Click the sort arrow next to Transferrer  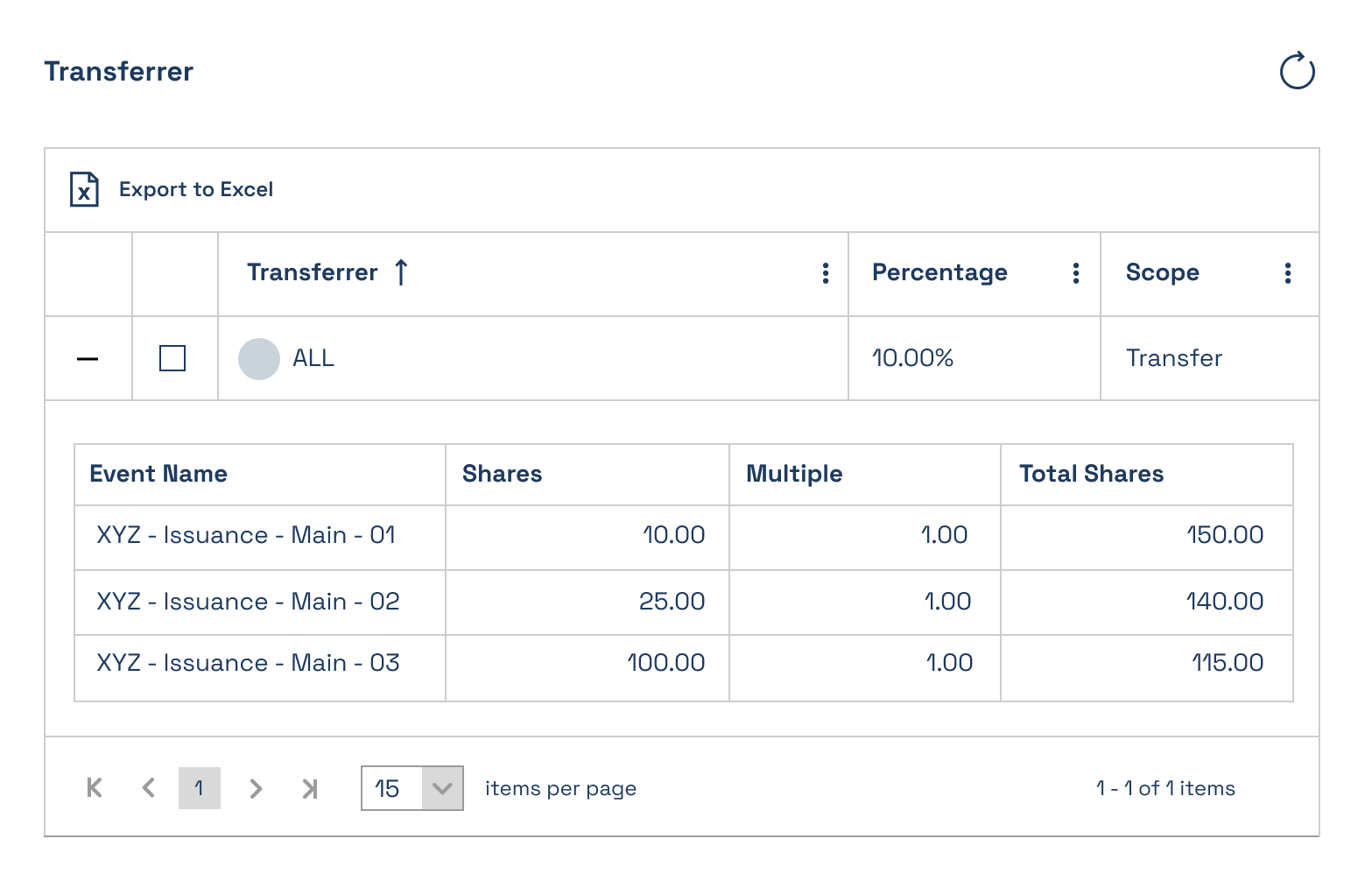pyautogui.click(x=401, y=272)
